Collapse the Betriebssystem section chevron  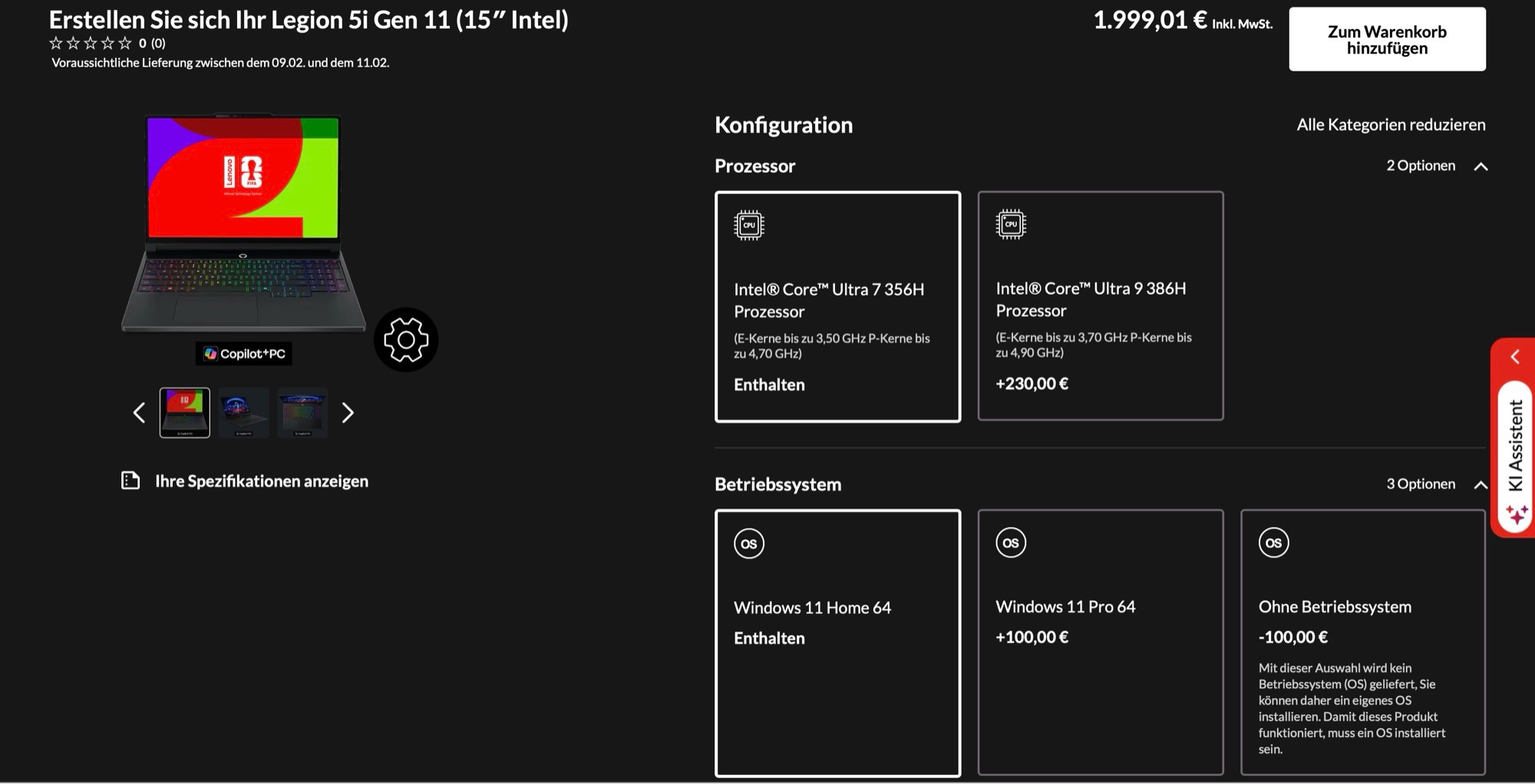click(x=1481, y=485)
